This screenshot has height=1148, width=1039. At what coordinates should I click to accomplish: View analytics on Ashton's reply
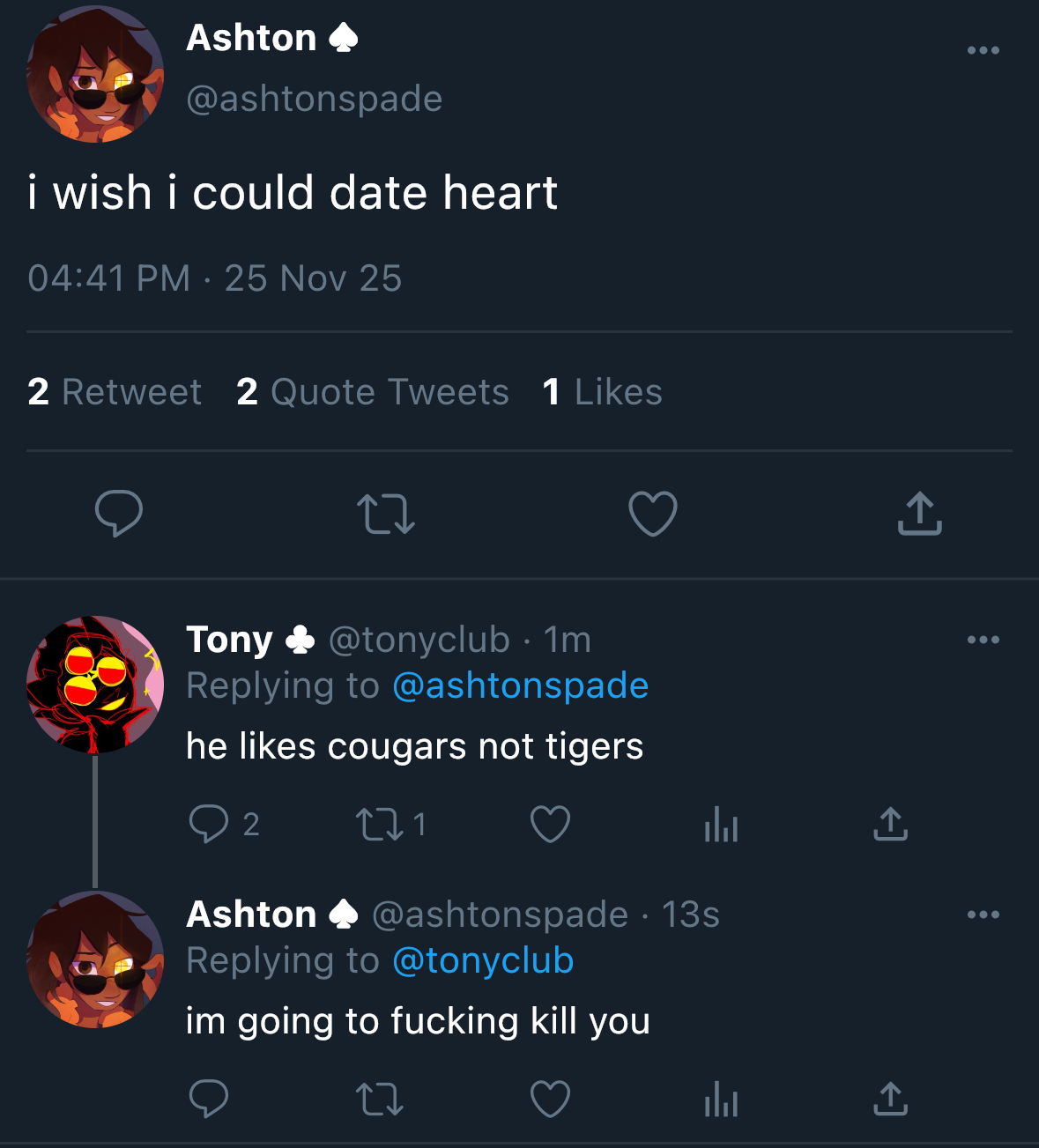click(x=720, y=1099)
